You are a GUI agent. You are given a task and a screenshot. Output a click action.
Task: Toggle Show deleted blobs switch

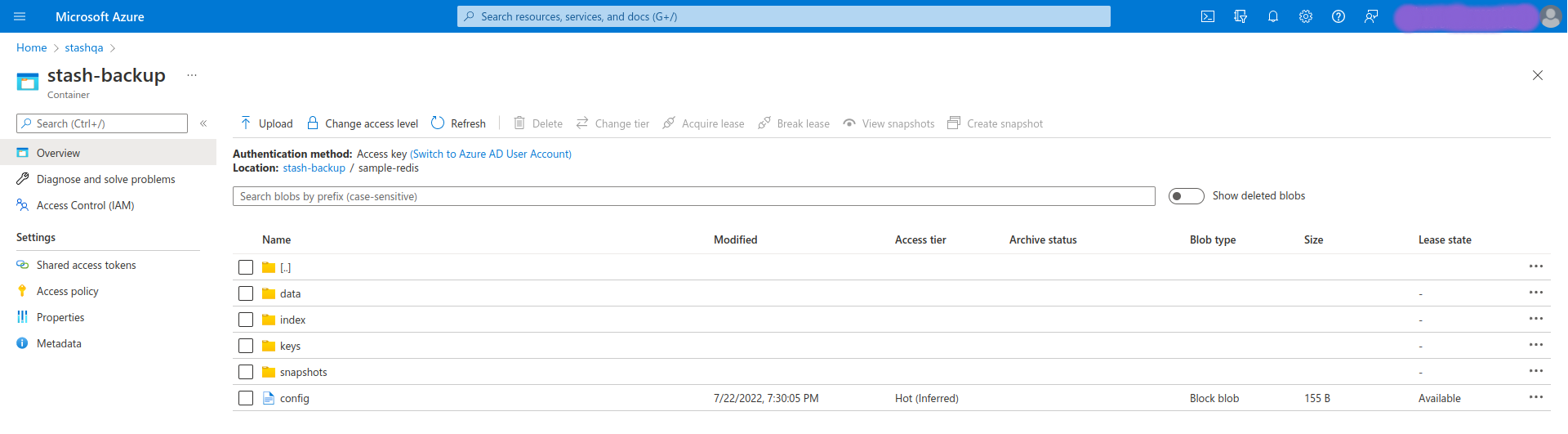(1186, 196)
